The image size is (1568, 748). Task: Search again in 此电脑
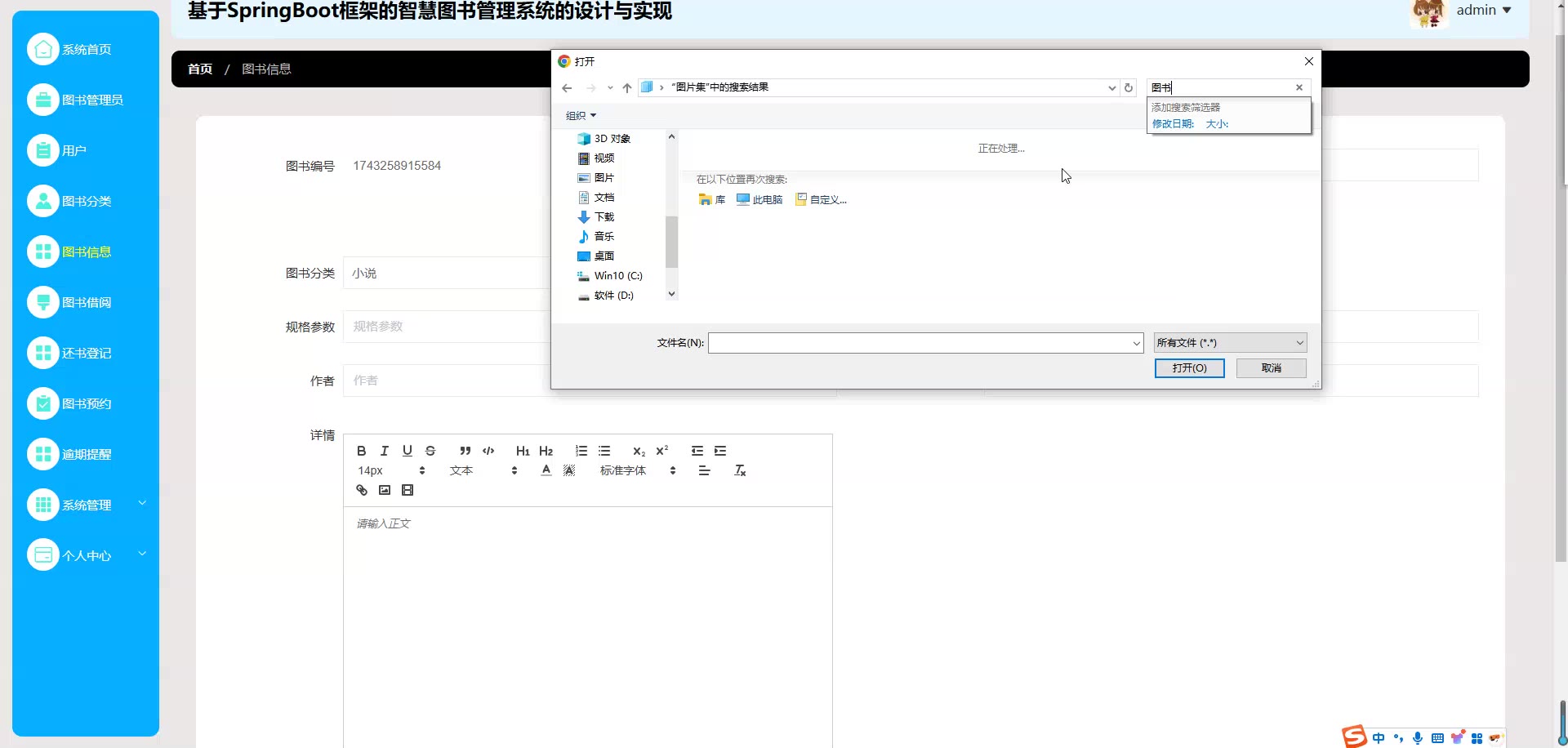click(759, 199)
